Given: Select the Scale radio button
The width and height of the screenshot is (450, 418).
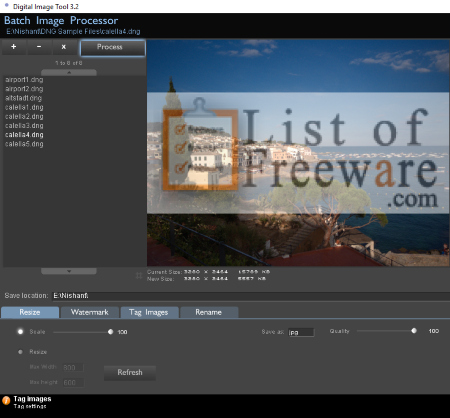Looking at the screenshot, I should pyautogui.click(x=20, y=332).
